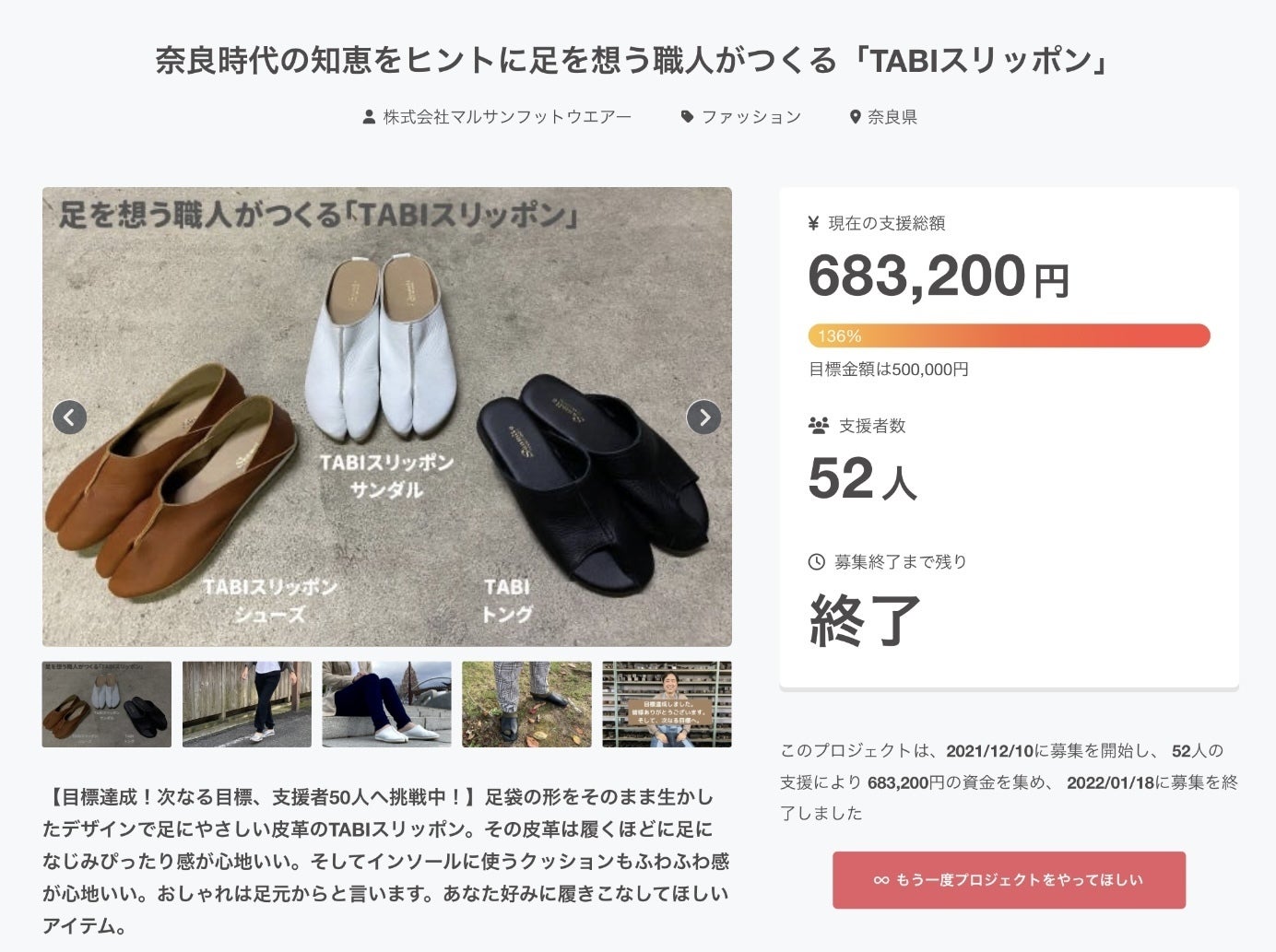Click the previous image arrow
The width and height of the screenshot is (1276, 952).
70,417
